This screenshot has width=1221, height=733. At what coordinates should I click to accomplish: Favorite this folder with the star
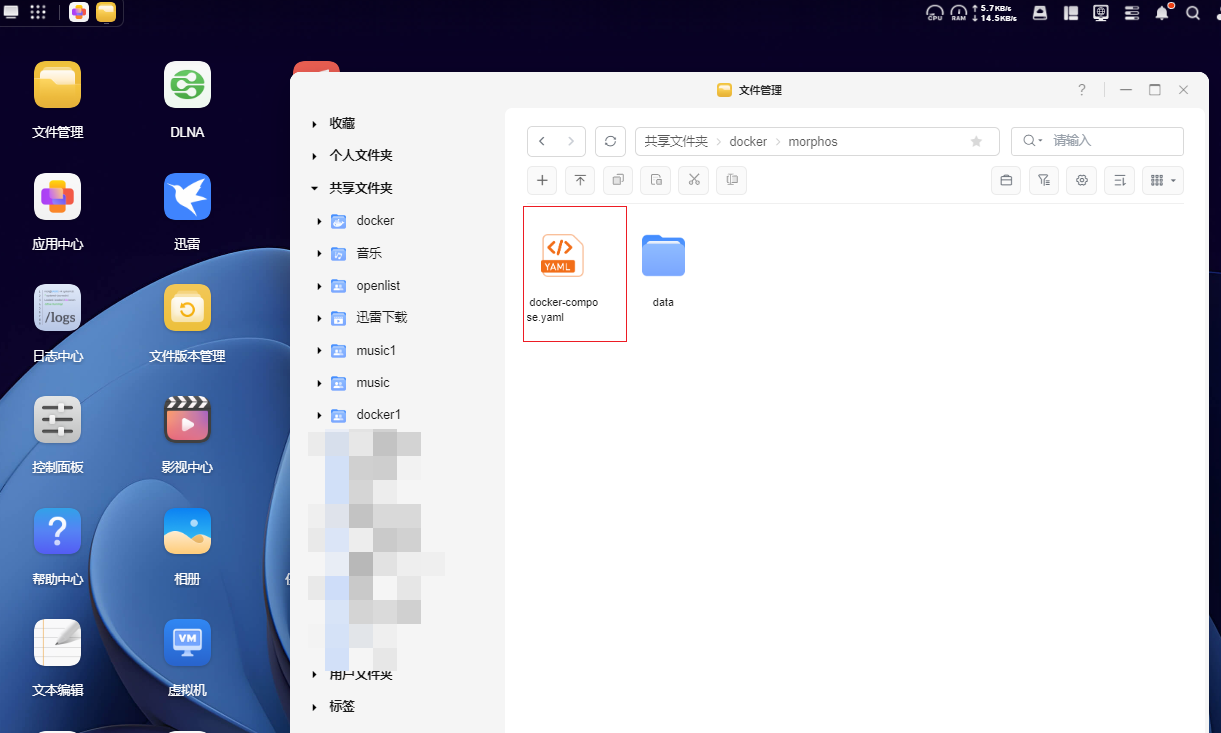click(976, 142)
